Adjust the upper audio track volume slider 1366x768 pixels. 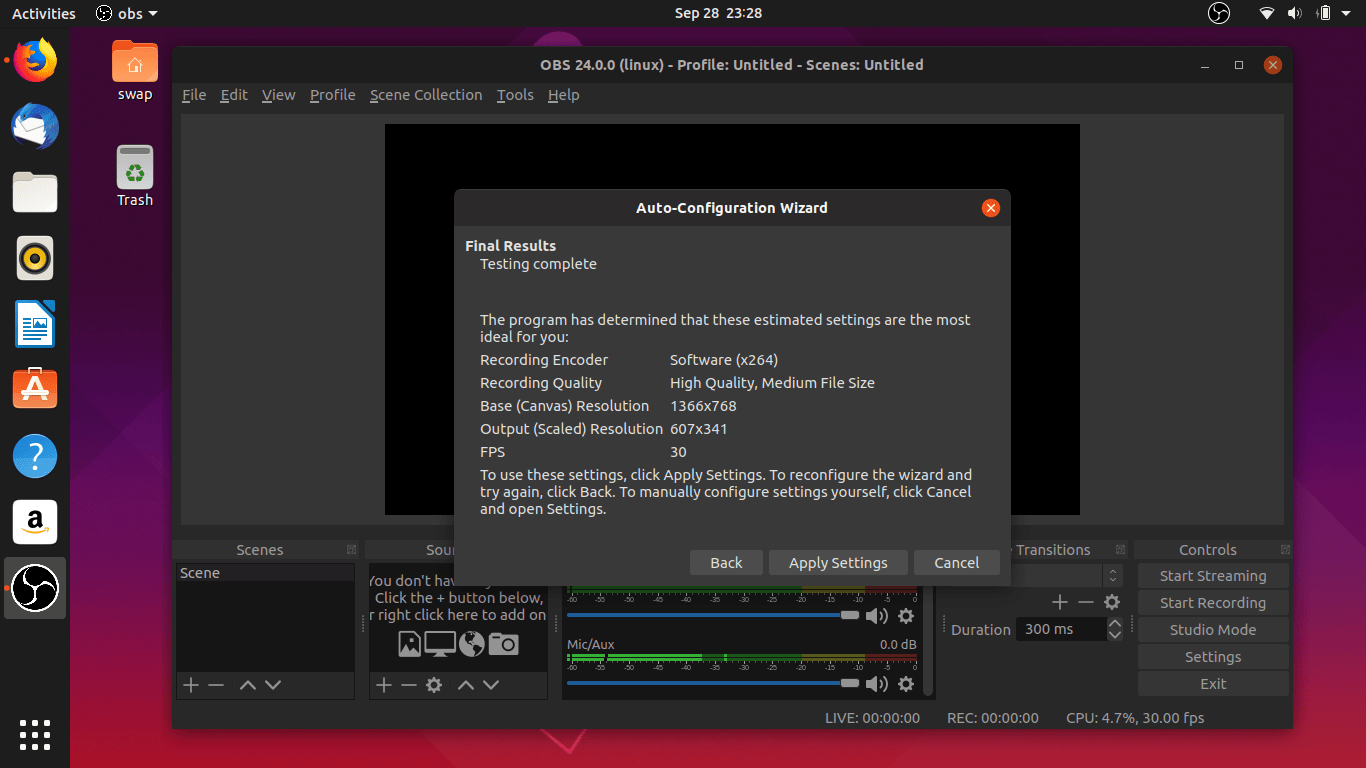(x=714, y=616)
